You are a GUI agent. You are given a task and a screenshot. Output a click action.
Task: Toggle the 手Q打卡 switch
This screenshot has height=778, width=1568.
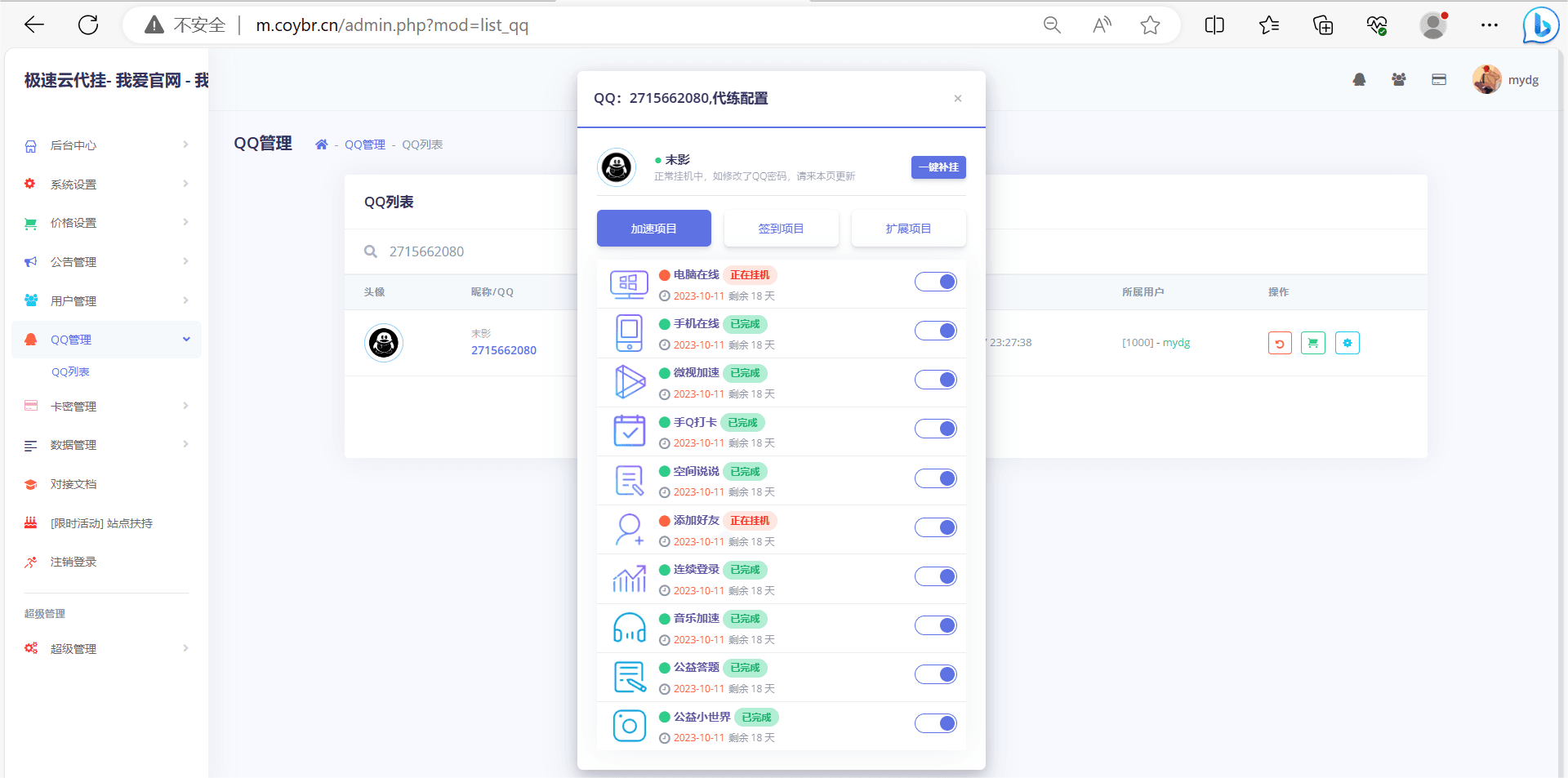point(936,429)
